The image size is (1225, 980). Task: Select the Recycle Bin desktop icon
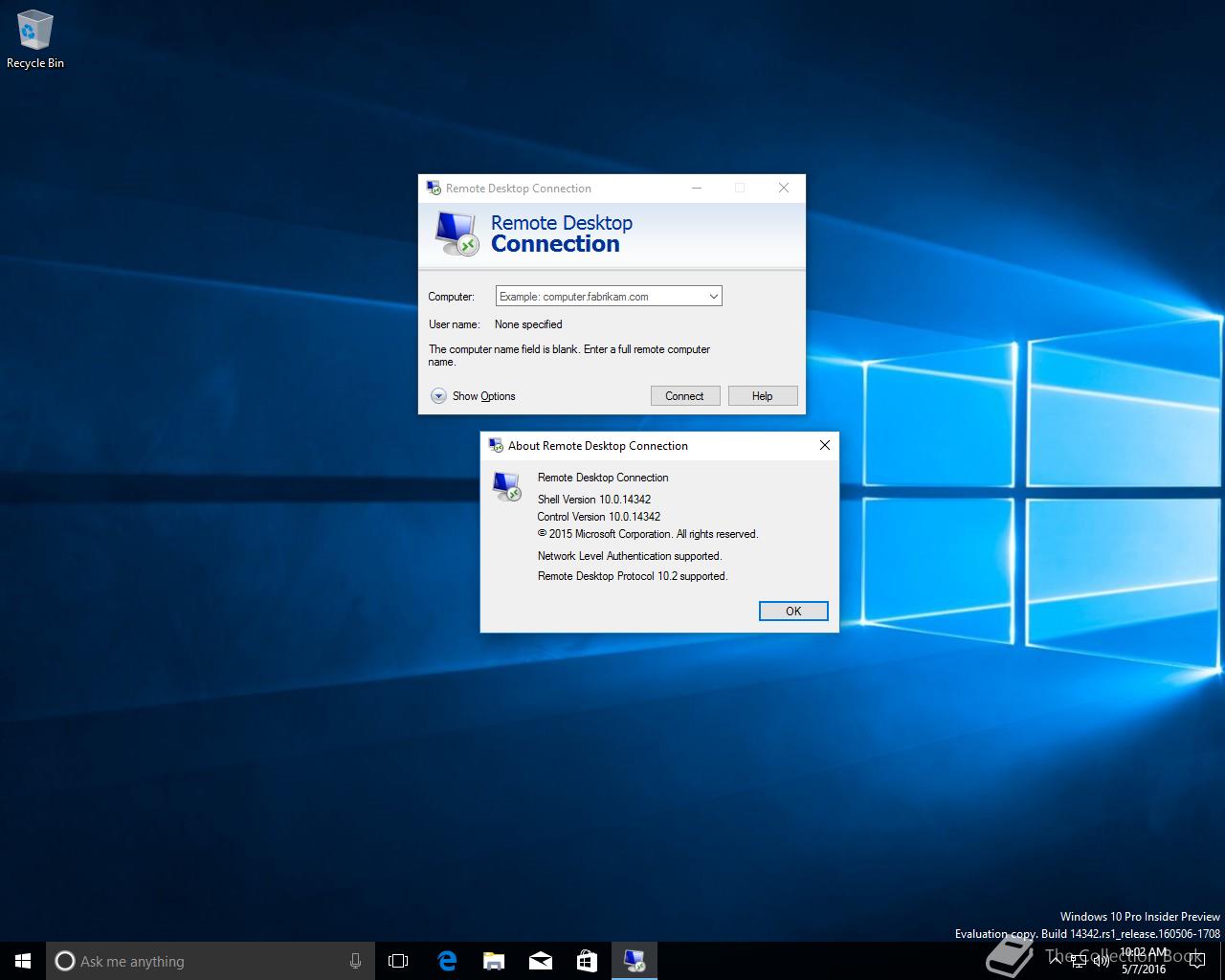click(35, 39)
